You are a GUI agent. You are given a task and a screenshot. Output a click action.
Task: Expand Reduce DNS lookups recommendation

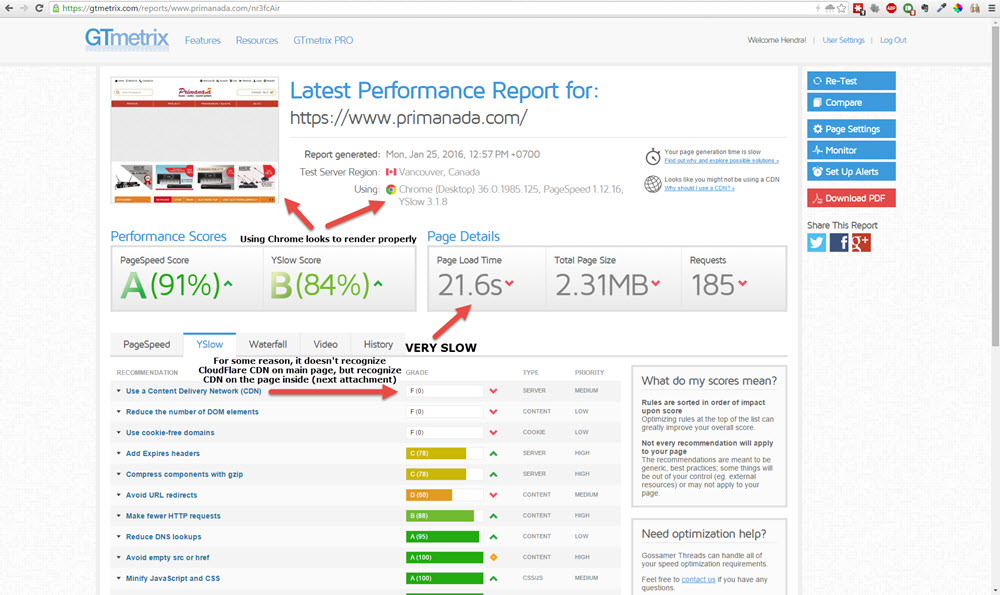click(x=163, y=537)
